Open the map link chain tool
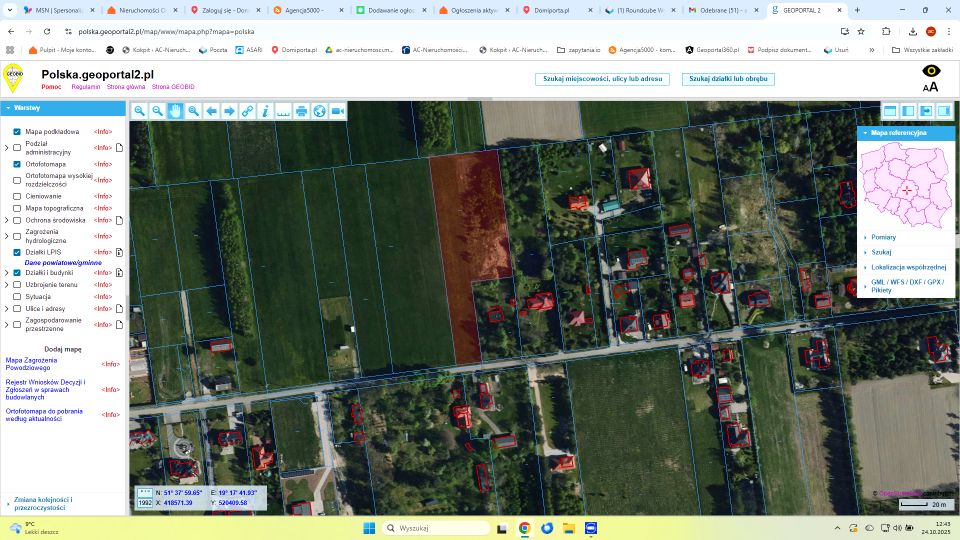Screen dimensions: 960x540 pos(247,111)
